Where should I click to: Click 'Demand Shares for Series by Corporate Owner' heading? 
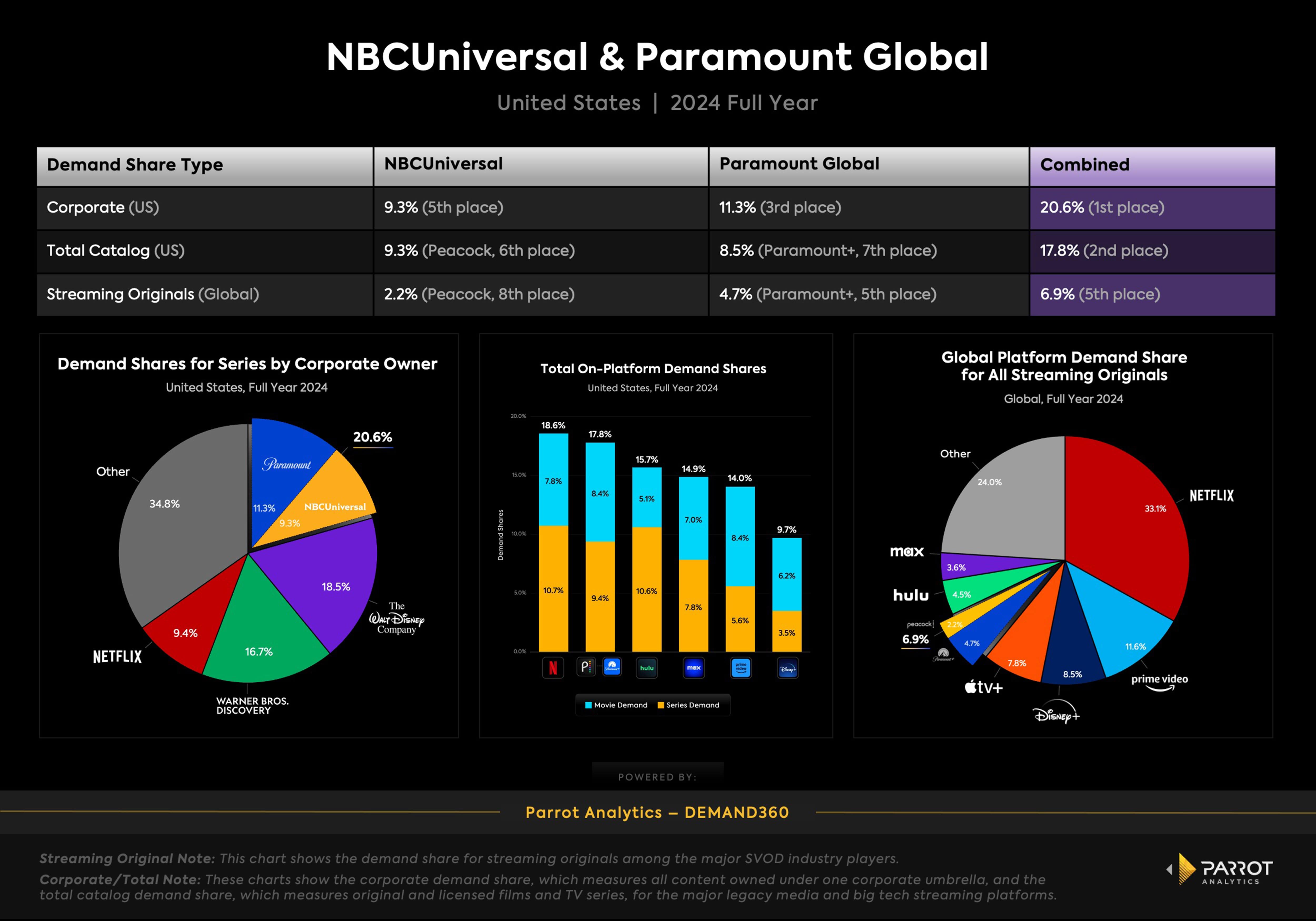[247, 364]
